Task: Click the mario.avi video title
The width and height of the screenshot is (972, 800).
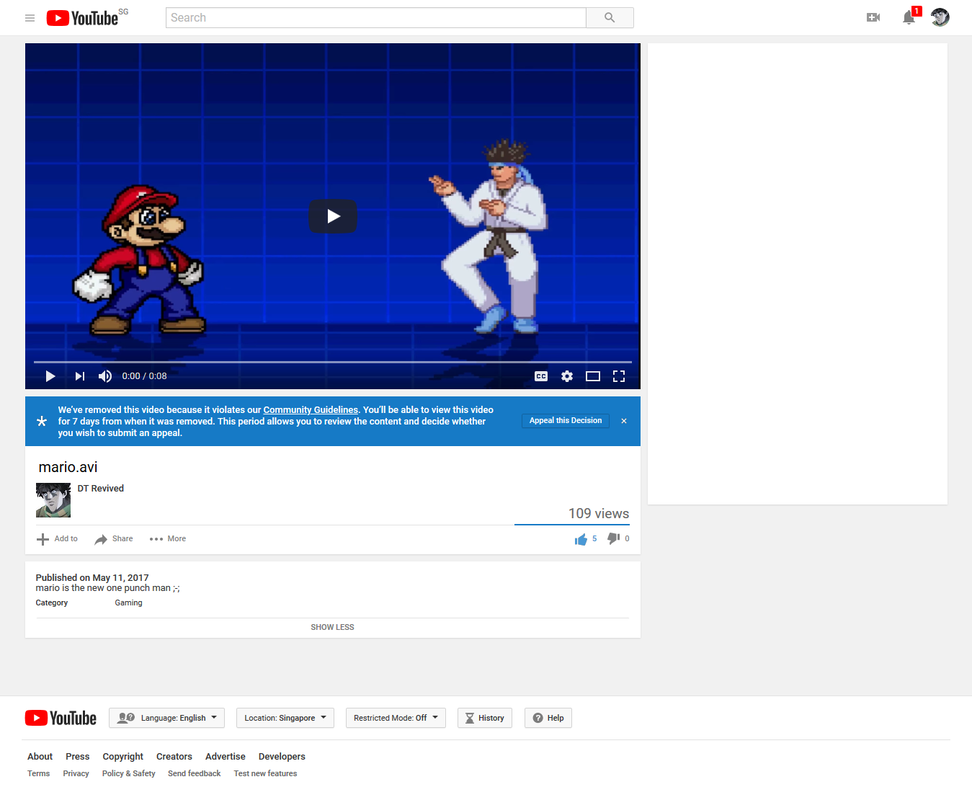Action: click(68, 467)
